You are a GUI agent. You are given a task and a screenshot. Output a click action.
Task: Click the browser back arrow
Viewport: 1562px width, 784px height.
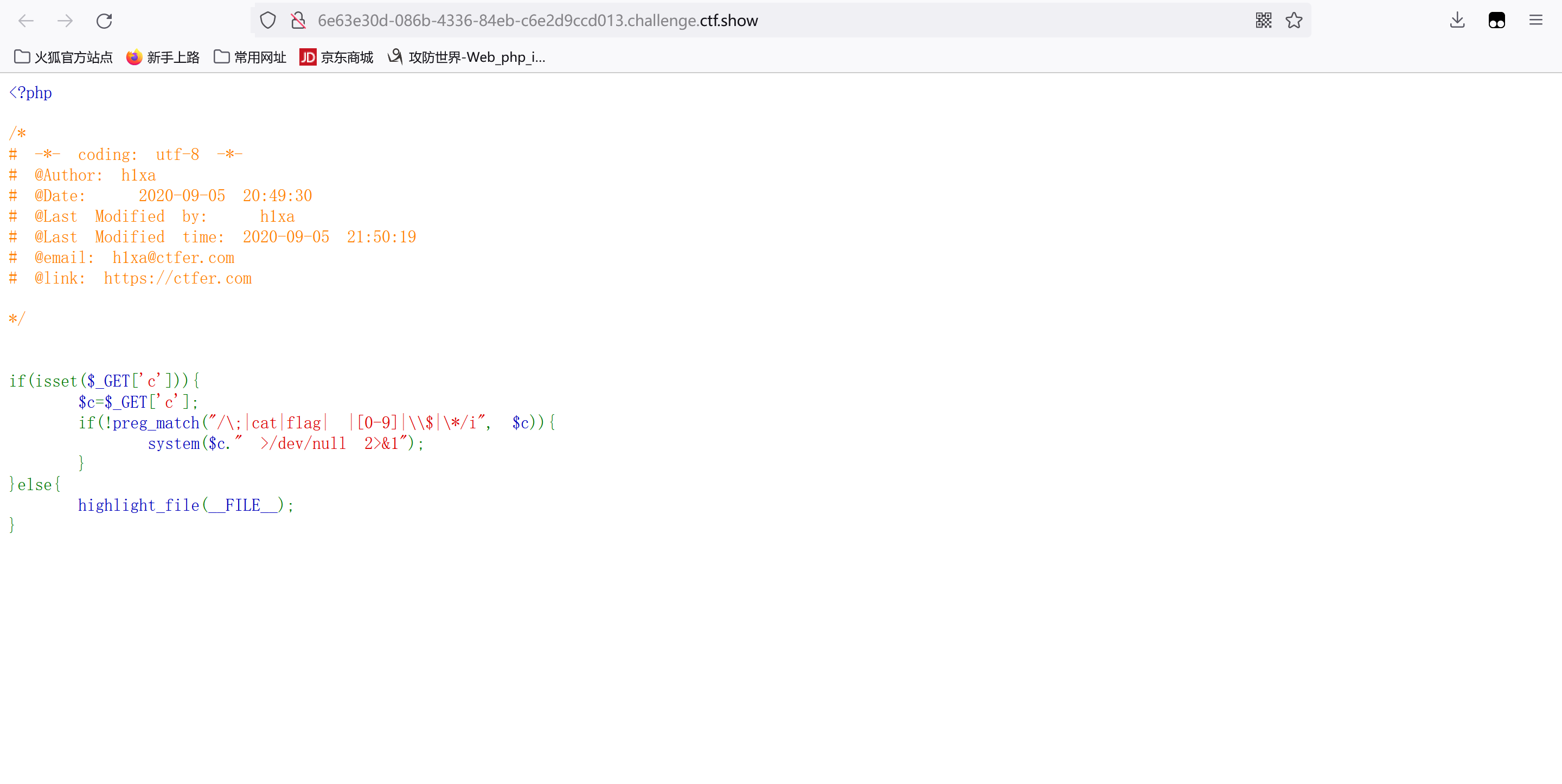26,21
